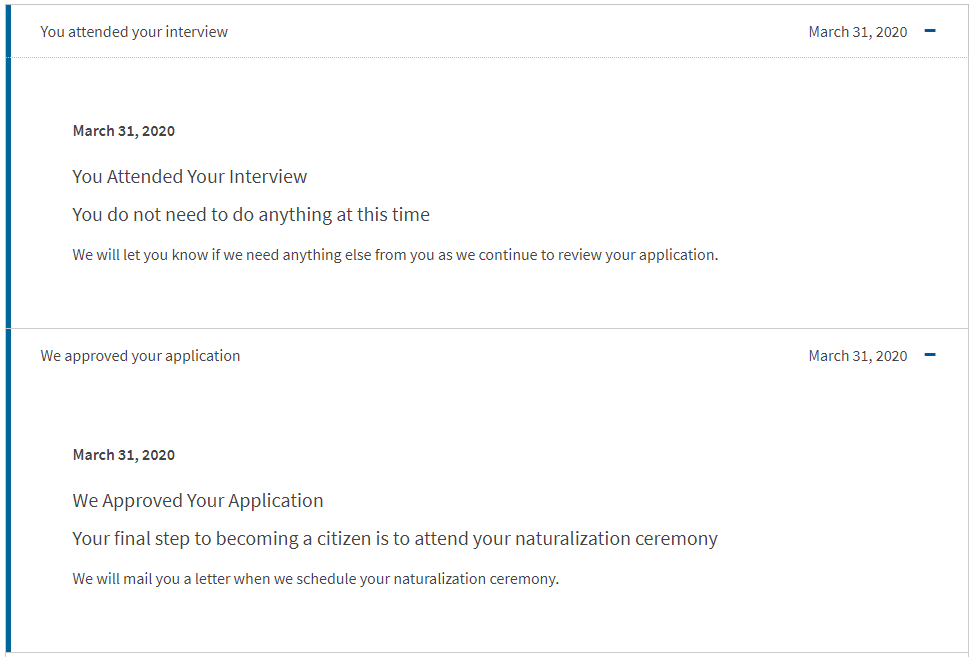Collapse the 'You attended your interview' section minus icon
Screen dimensions: 974x657
click(930, 31)
